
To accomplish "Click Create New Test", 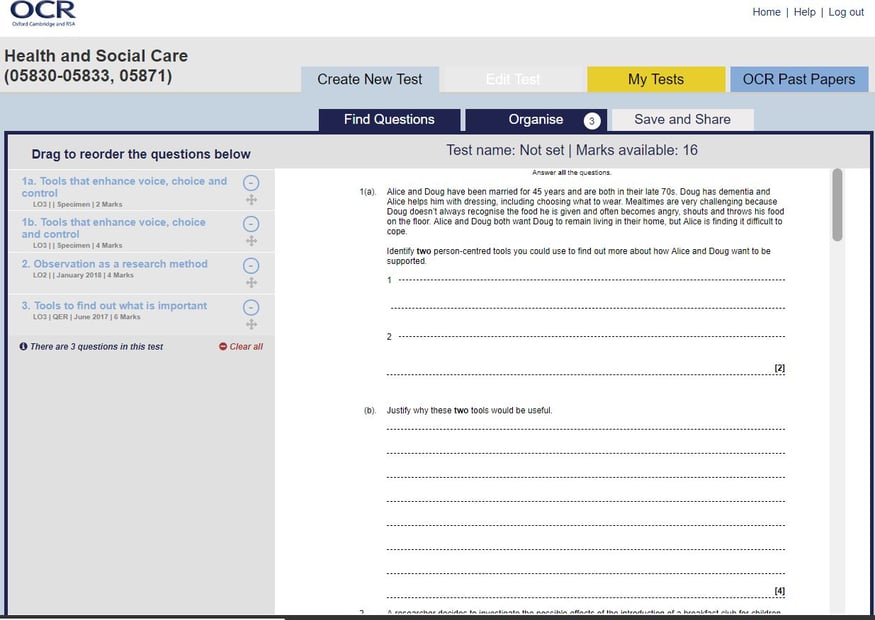I will coord(370,78).
